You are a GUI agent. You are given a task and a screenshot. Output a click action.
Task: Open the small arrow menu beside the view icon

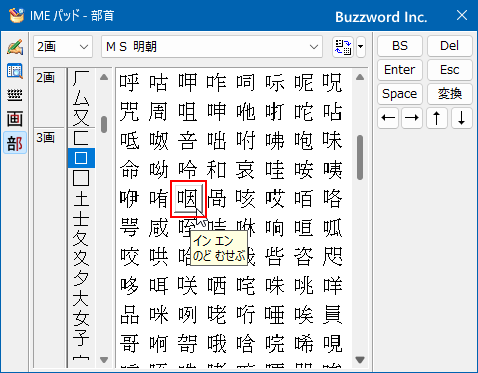coord(361,47)
